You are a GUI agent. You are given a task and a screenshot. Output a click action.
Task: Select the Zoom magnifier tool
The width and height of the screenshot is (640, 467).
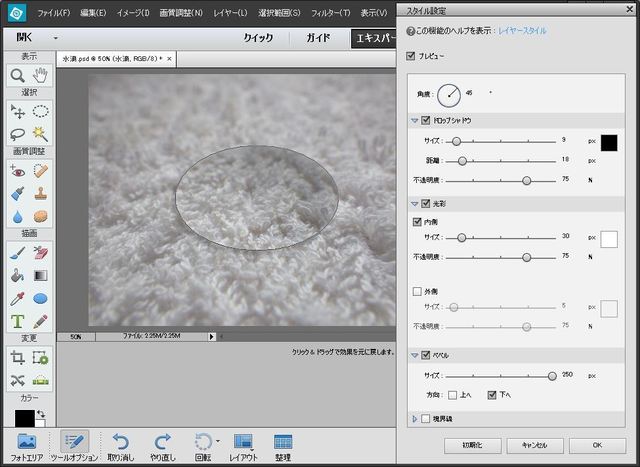(18, 76)
